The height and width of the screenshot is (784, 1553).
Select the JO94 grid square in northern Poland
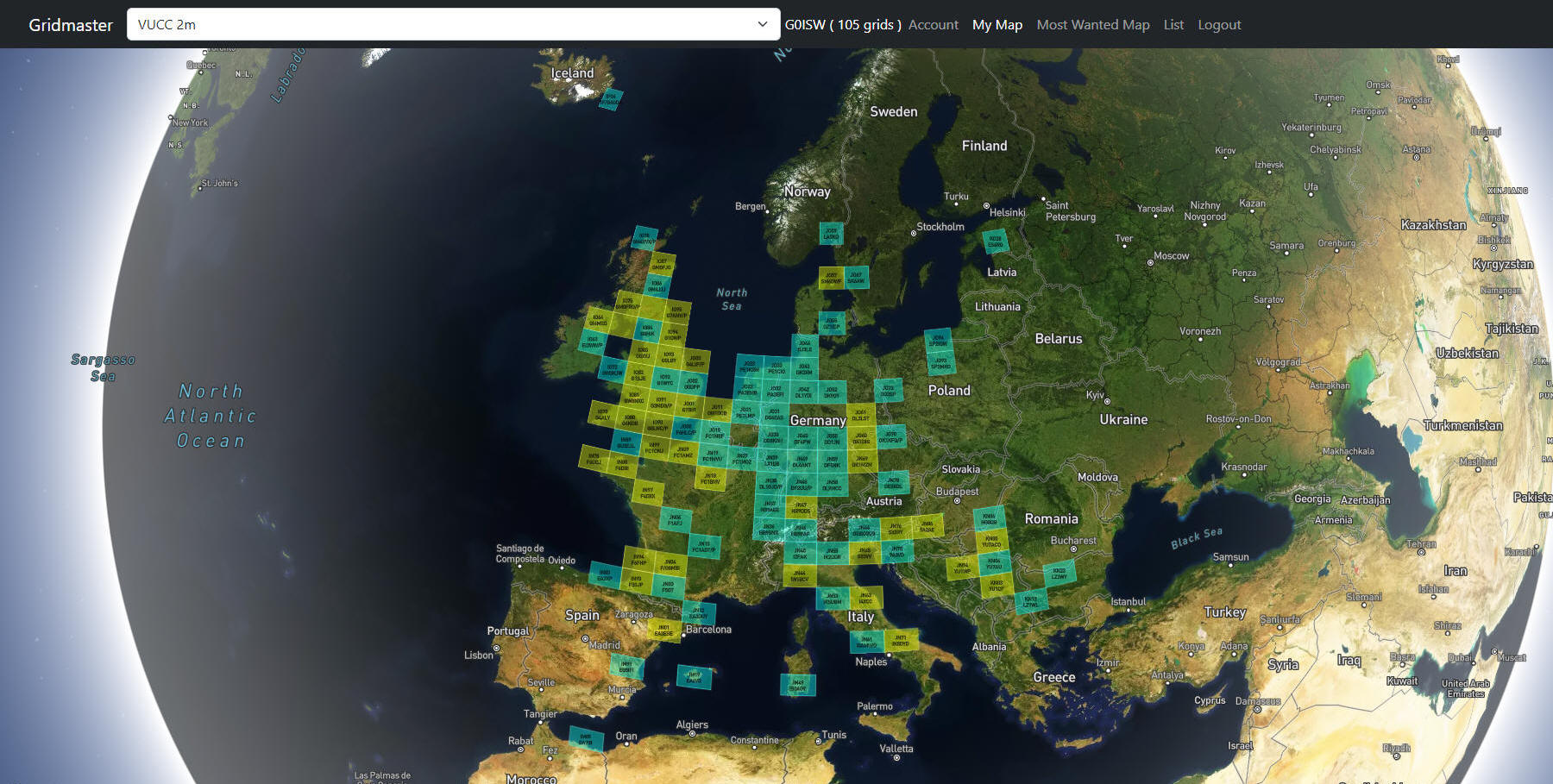(x=939, y=340)
